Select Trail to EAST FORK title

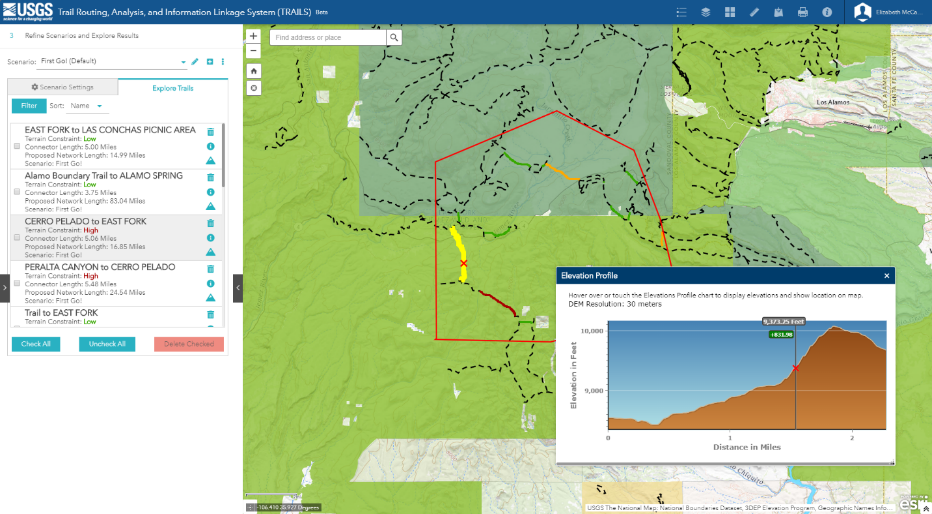(x=61, y=313)
